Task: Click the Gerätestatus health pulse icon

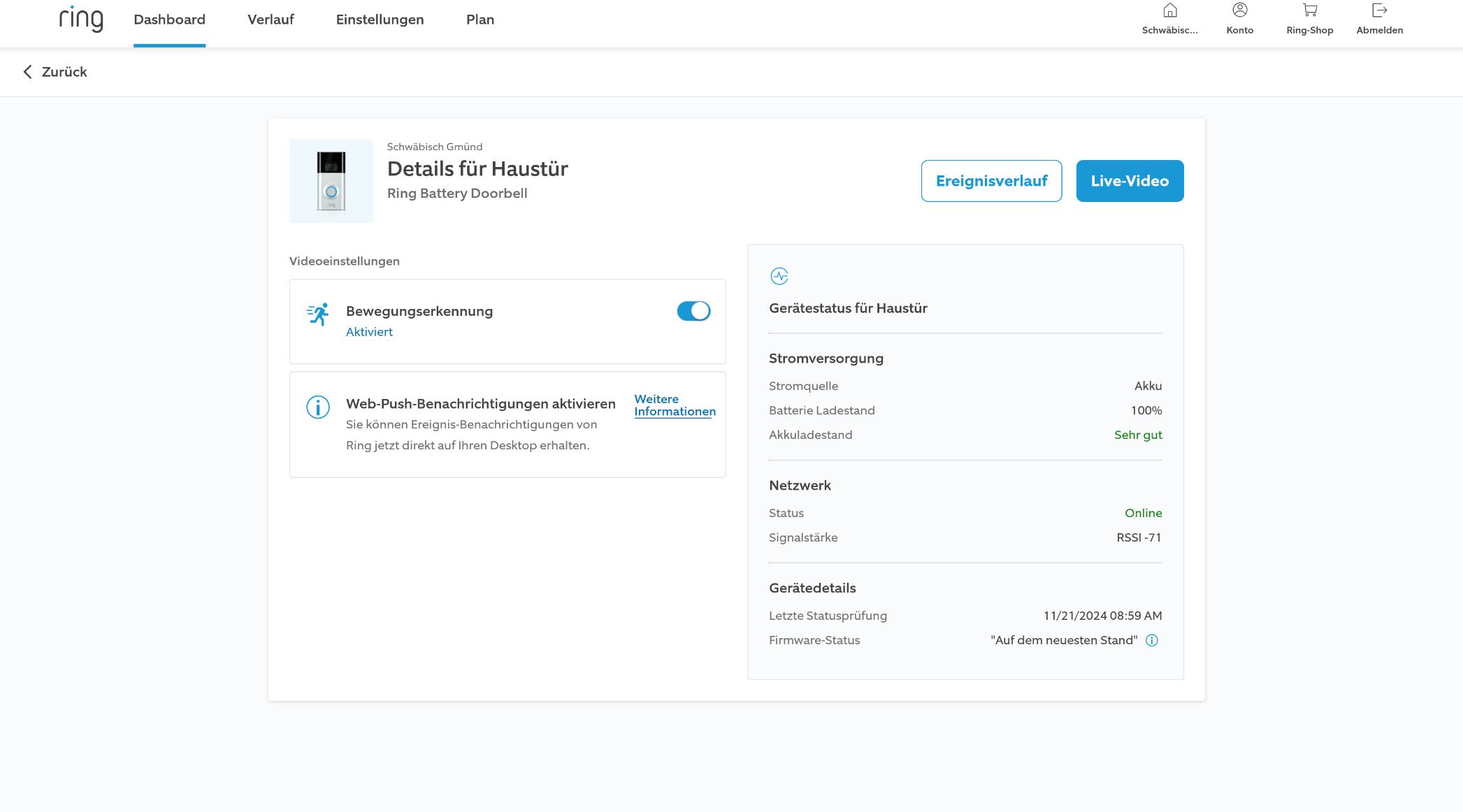Action: 779,276
